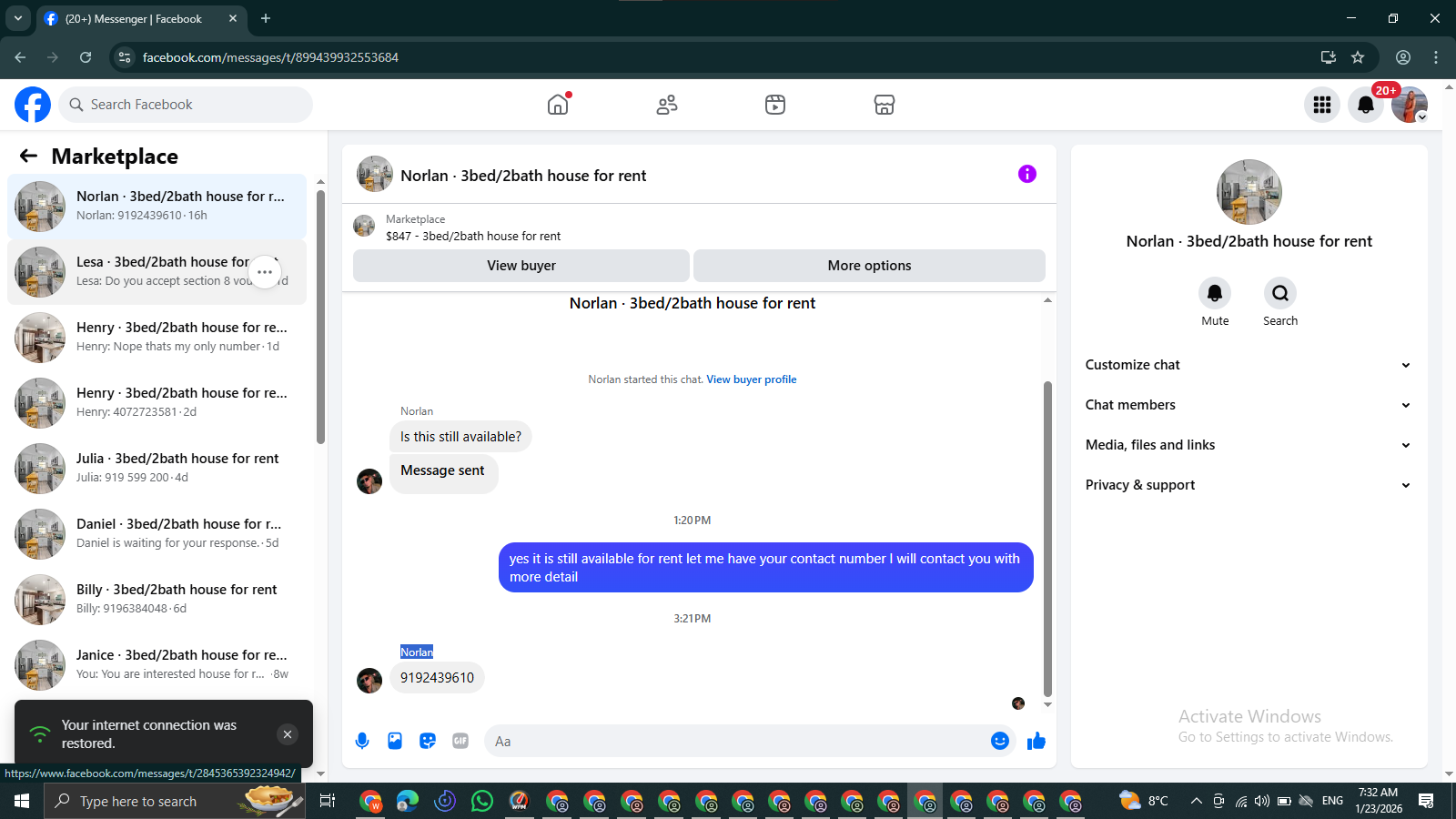This screenshot has width=1456, height=819.
Task: Open Janice's 3bed/2bath house chat
Action: tap(157, 665)
